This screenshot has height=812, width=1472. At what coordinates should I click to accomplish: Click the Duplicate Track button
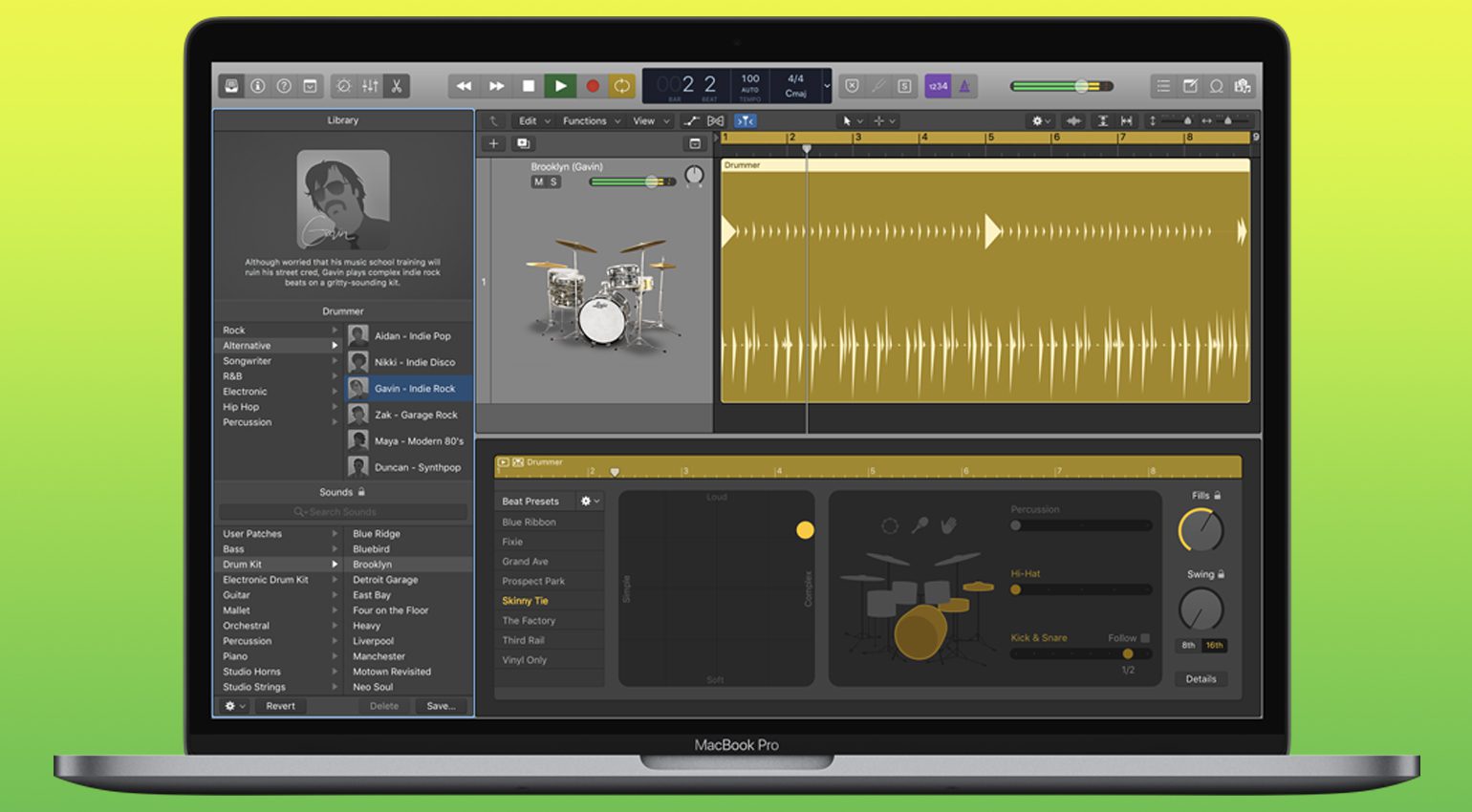click(523, 143)
